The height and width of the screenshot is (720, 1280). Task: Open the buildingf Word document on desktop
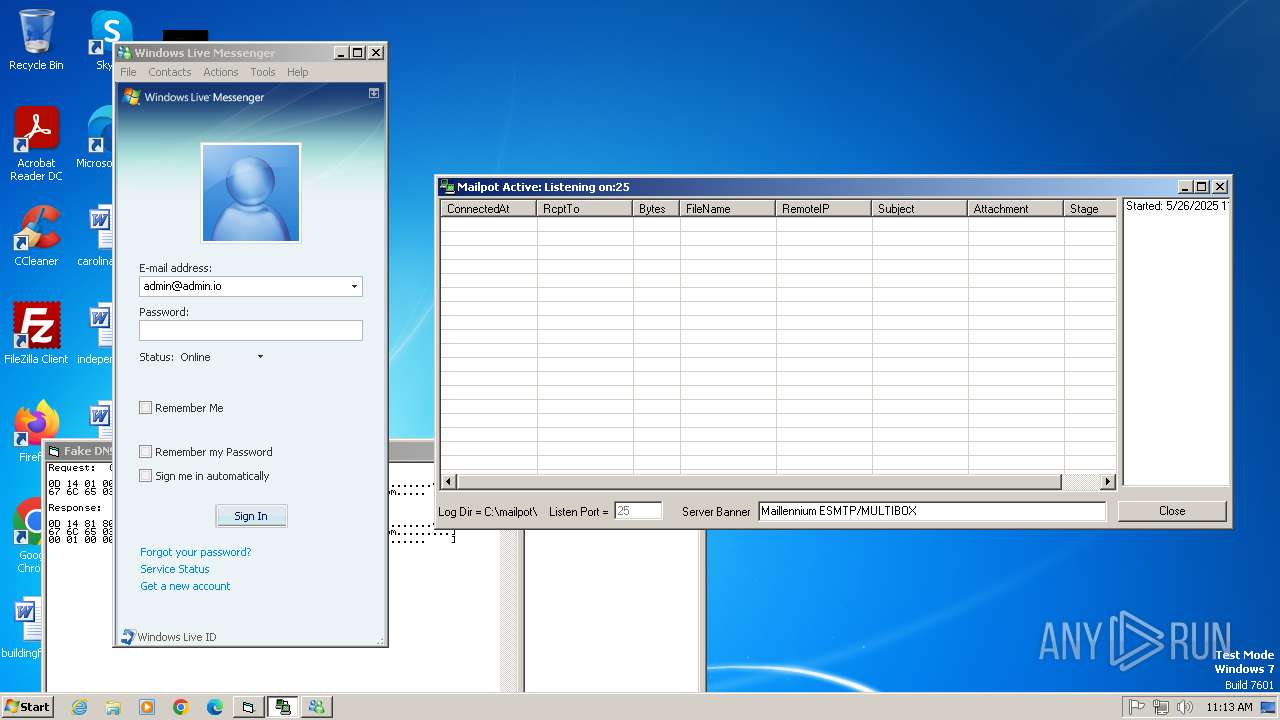click(x=27, y=628)
